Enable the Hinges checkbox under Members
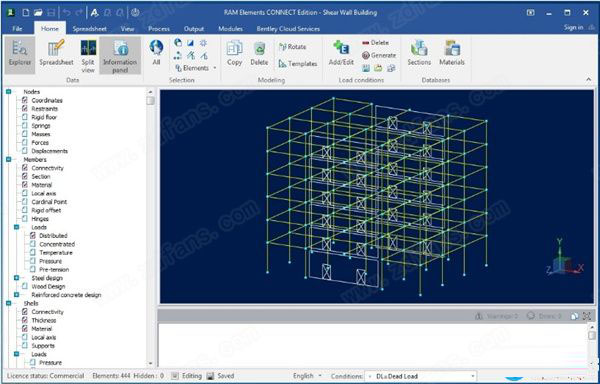Image resolution: width=600 pixels, height=384 pixels. [25, 219]
